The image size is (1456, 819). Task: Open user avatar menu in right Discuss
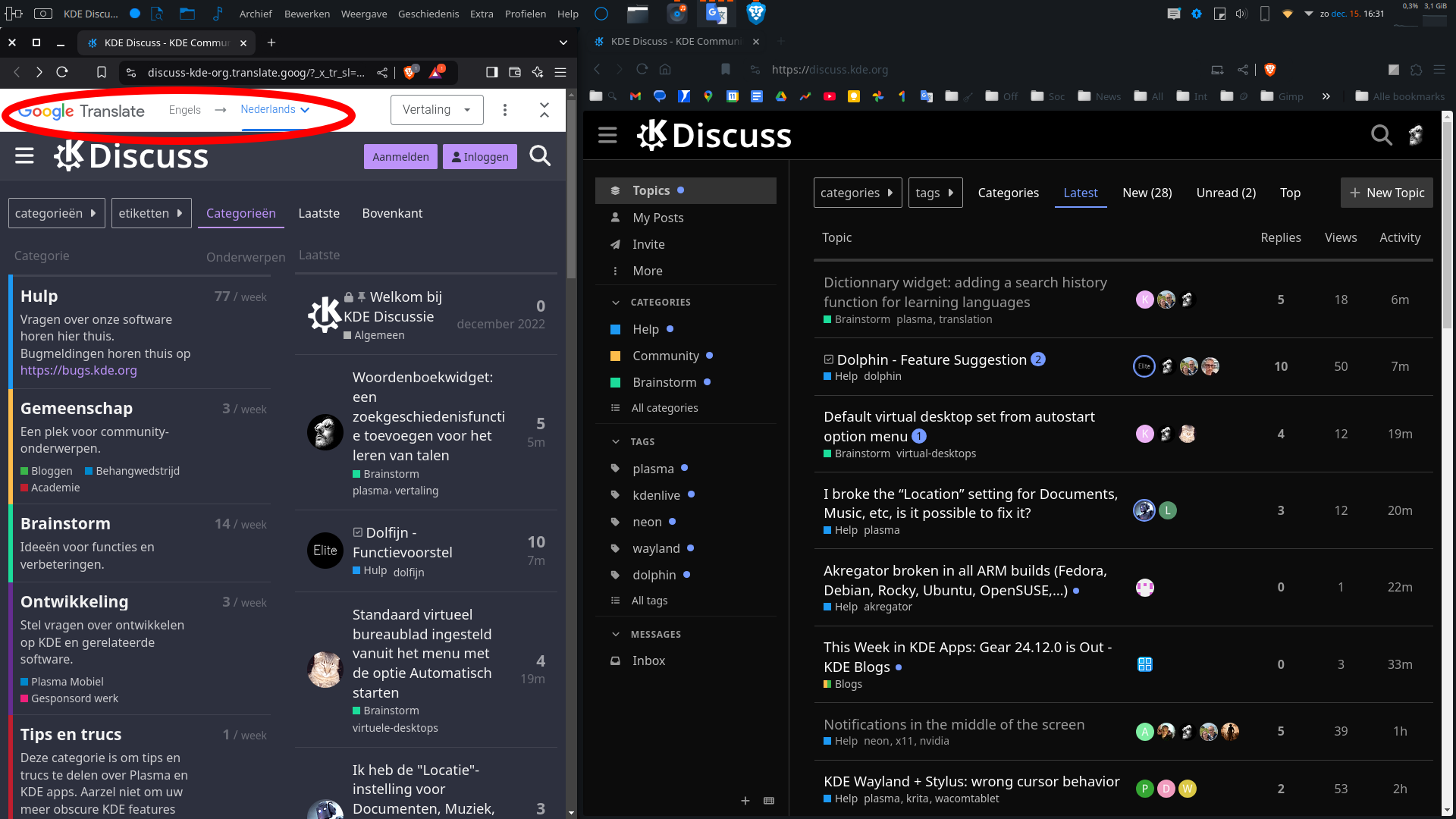[x=1416, y=135]
